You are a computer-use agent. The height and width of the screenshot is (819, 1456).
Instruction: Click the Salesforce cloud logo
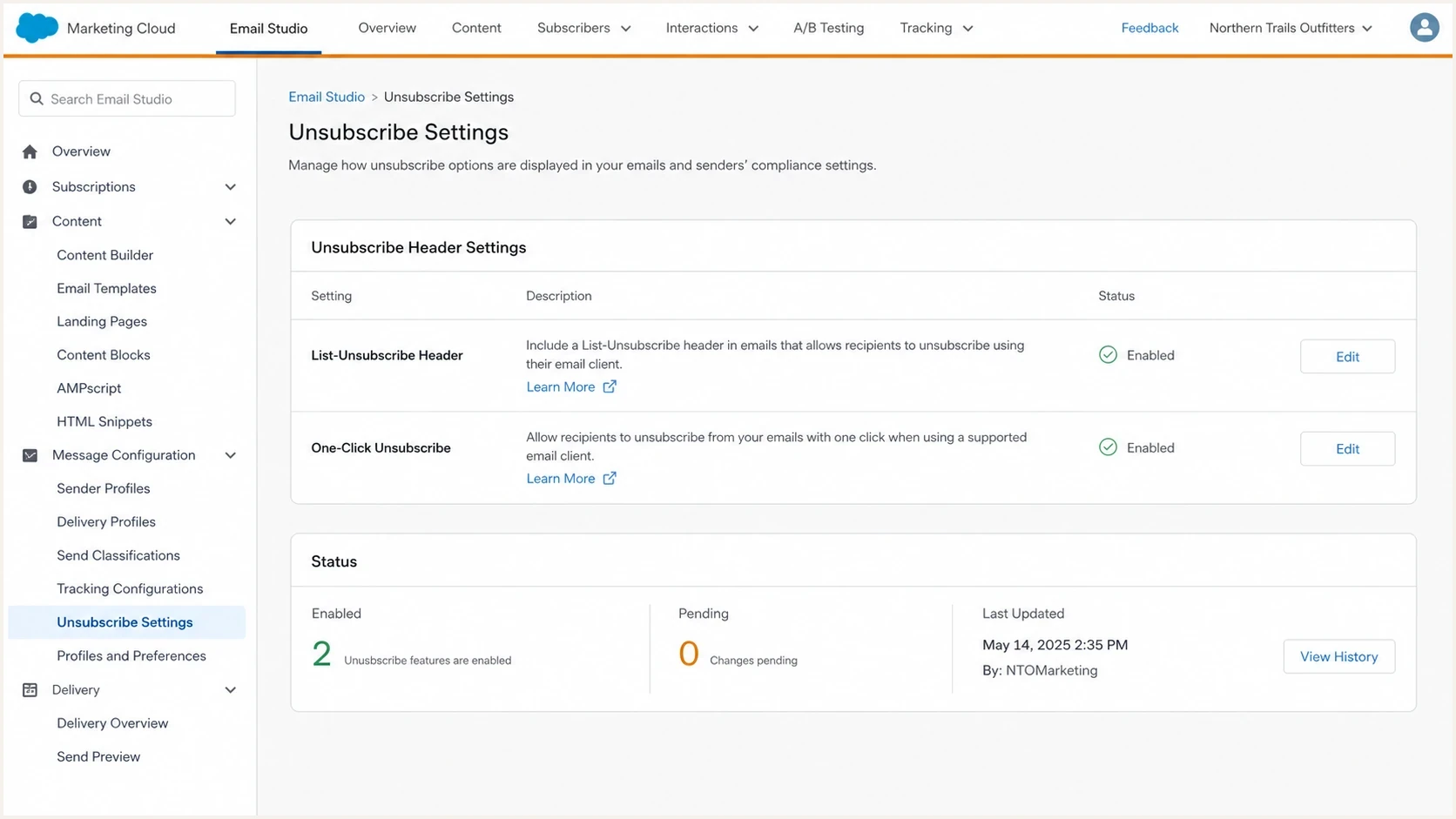click(37, 28)
